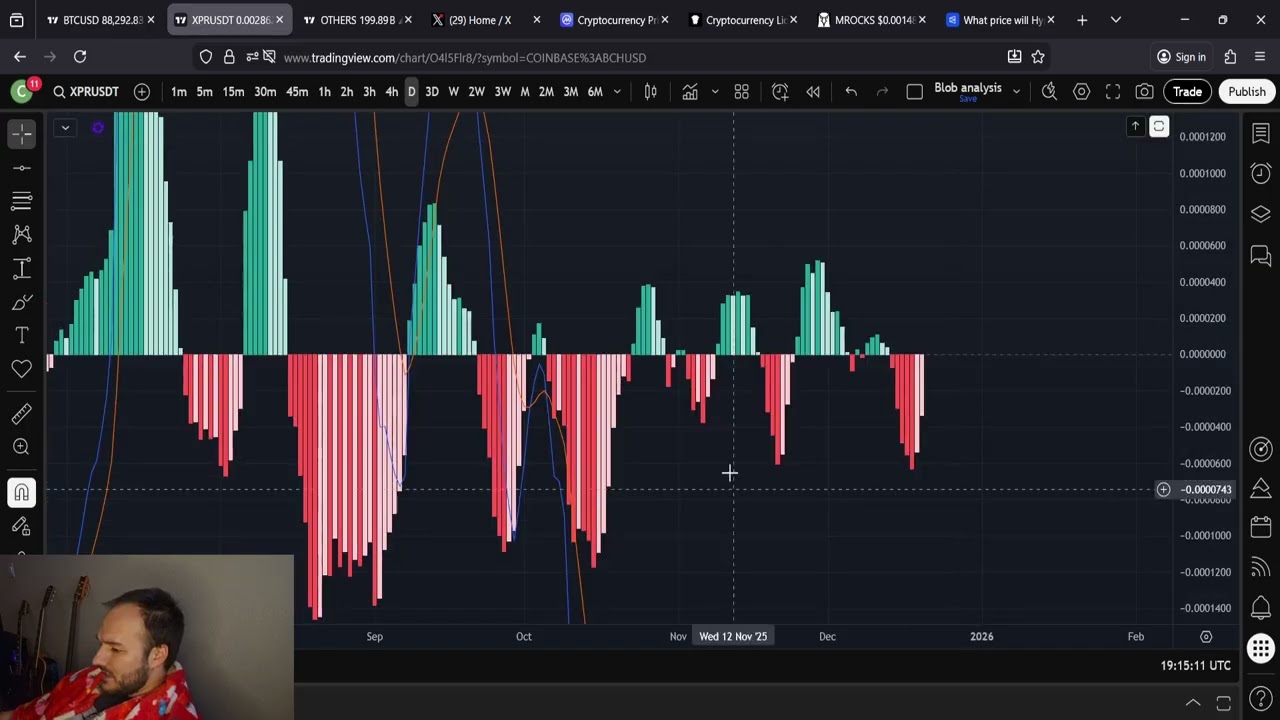Open the patterns drawing tool
This screenshot has height=720, width=1280.
(x=22, y=235)
